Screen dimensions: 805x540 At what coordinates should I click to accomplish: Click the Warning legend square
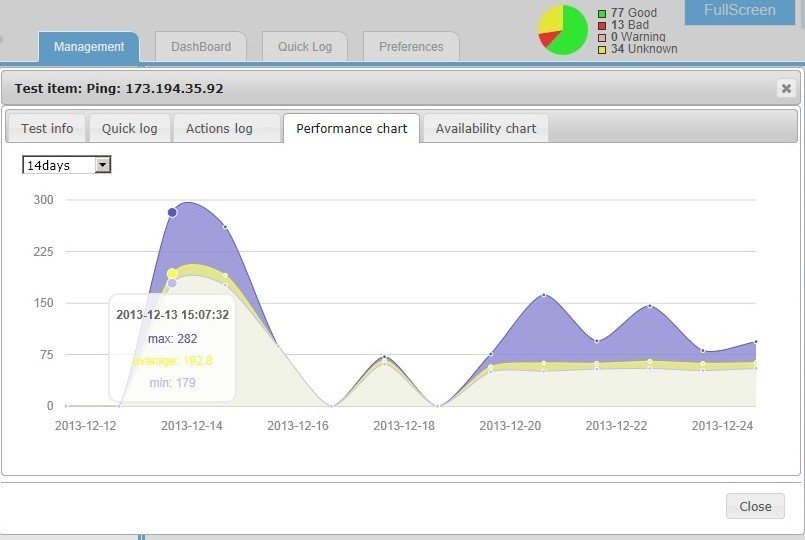pyautogui.click(x=602, y=38)
